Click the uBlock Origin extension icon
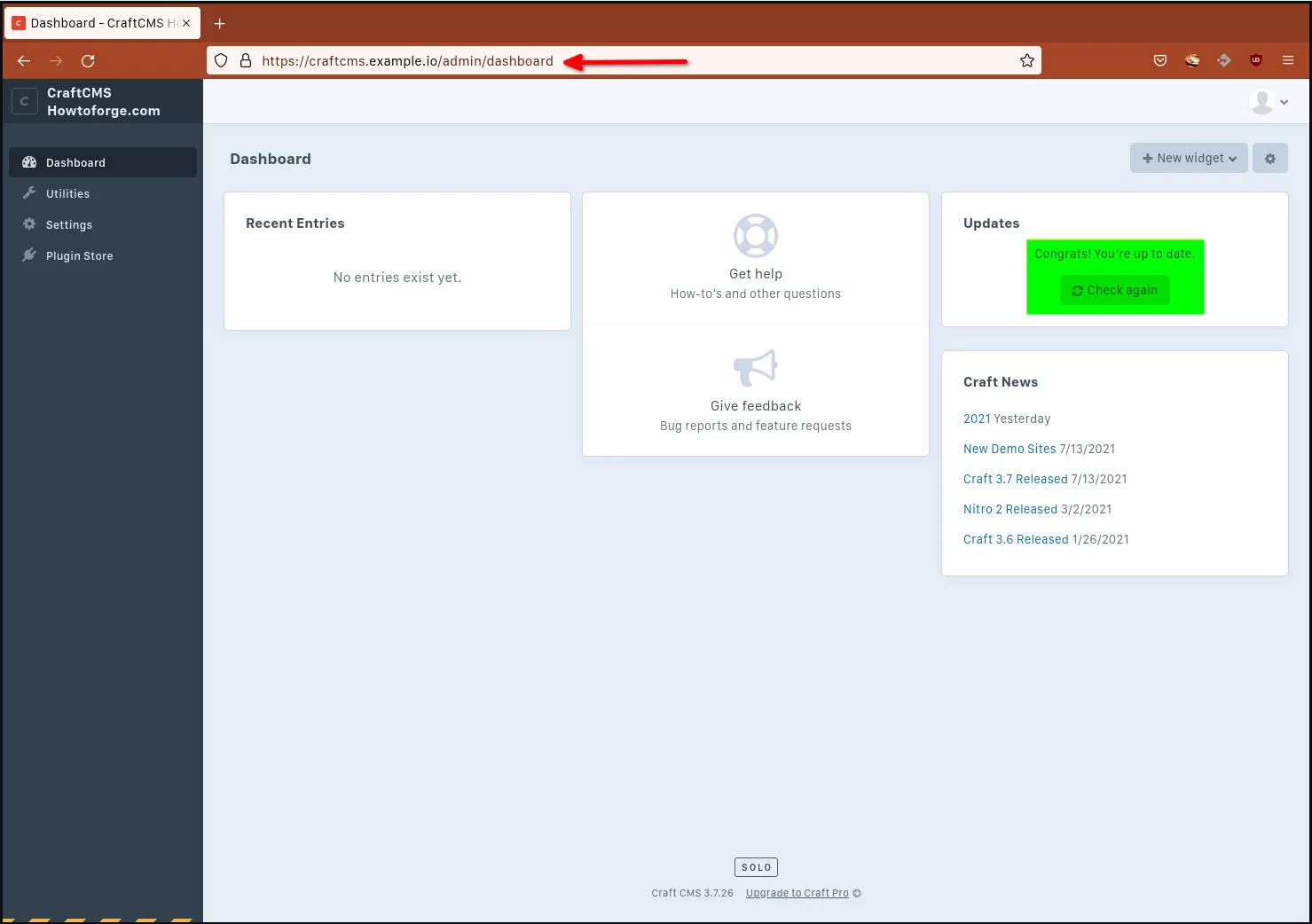1312x924 pixels. pos(1256,60)
